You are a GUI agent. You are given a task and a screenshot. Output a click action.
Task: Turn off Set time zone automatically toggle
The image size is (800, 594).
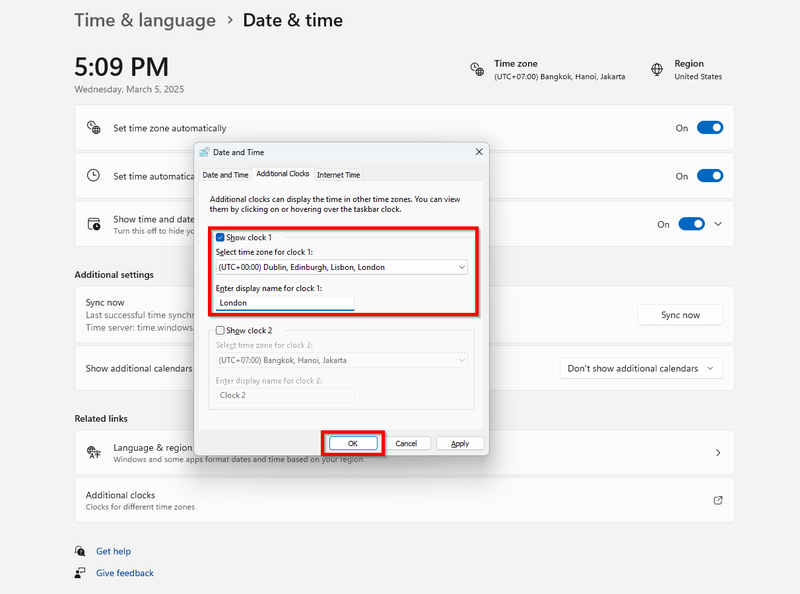[x=710, y=128]
